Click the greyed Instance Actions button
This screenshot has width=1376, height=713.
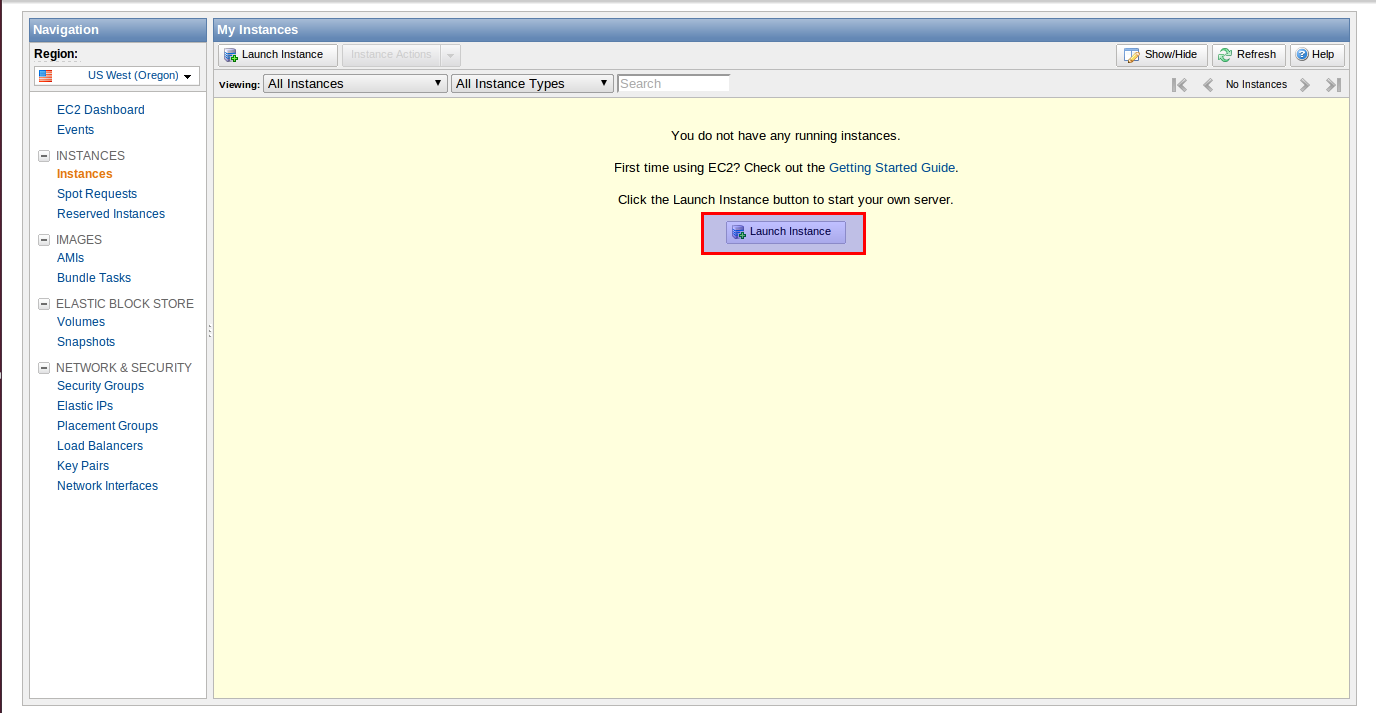392,55
